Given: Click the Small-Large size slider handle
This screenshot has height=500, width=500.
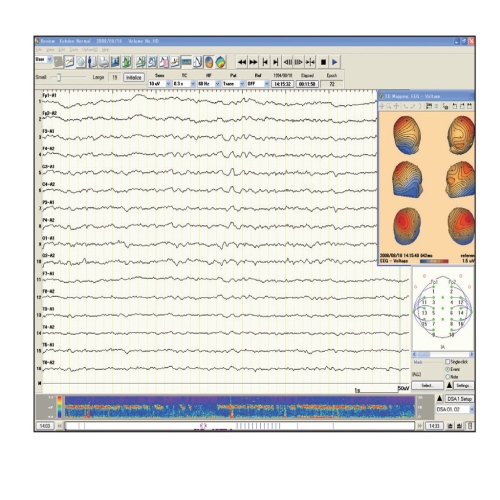Looking at the screenshot, I should pos(59,77).
